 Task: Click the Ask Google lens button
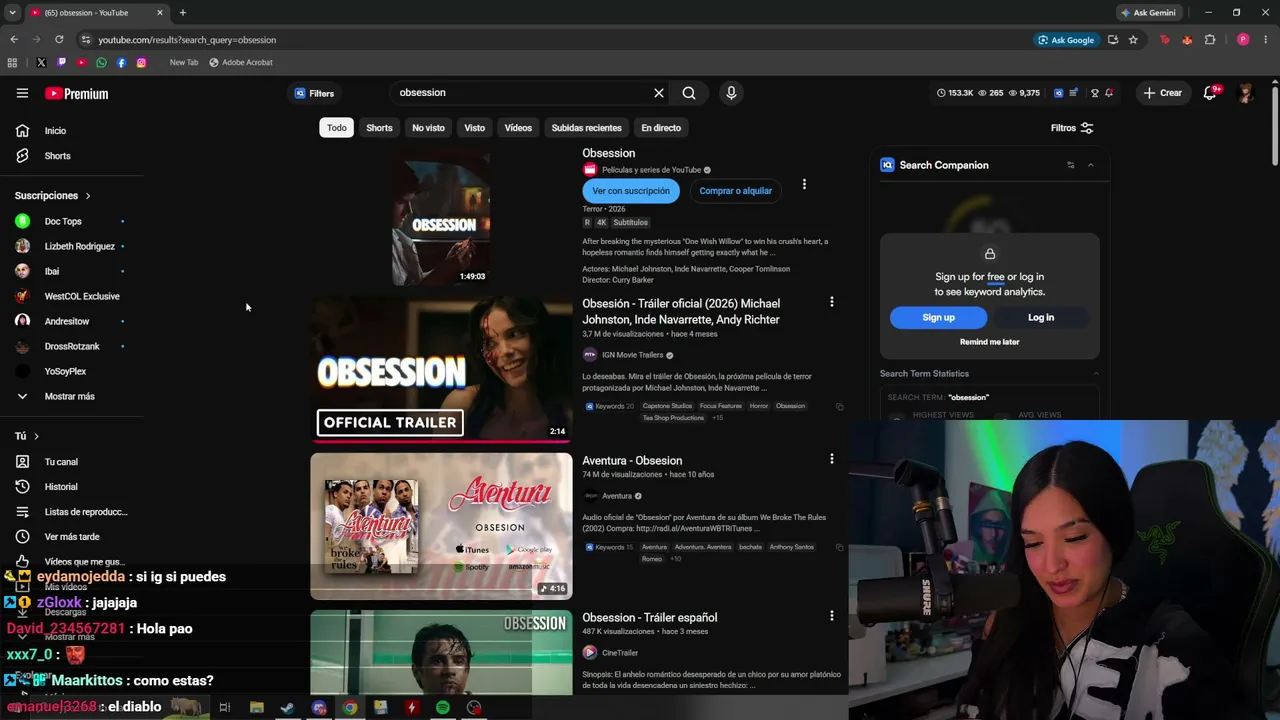point(1066,40)
